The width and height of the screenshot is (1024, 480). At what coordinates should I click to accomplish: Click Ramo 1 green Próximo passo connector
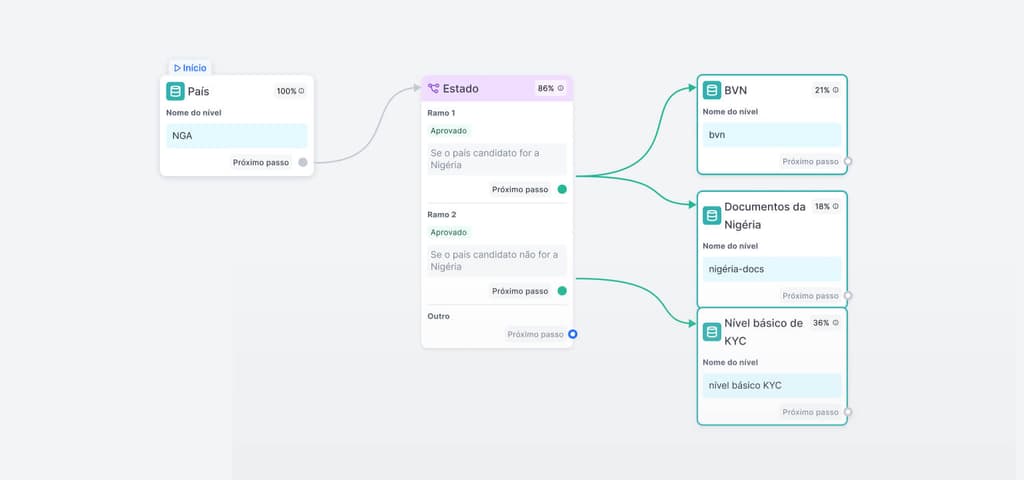click(x=562, y=189)
